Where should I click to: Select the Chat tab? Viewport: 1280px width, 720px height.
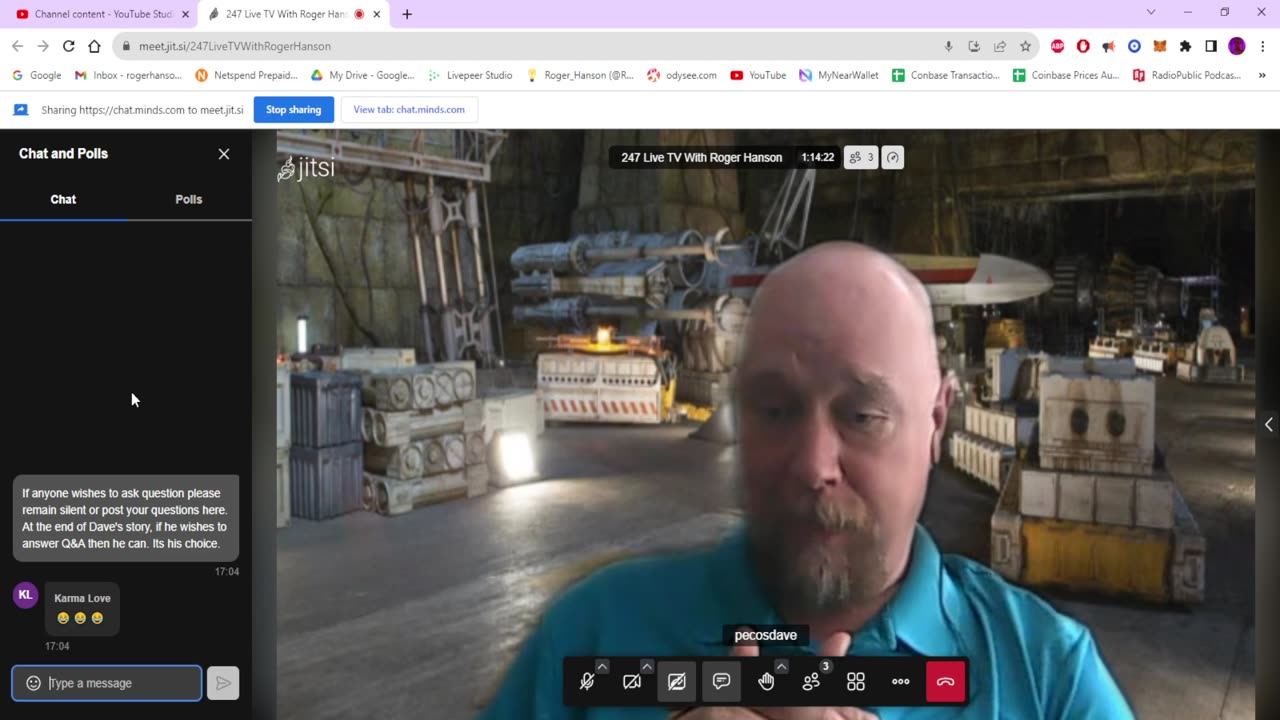click(x=63, y=199)
